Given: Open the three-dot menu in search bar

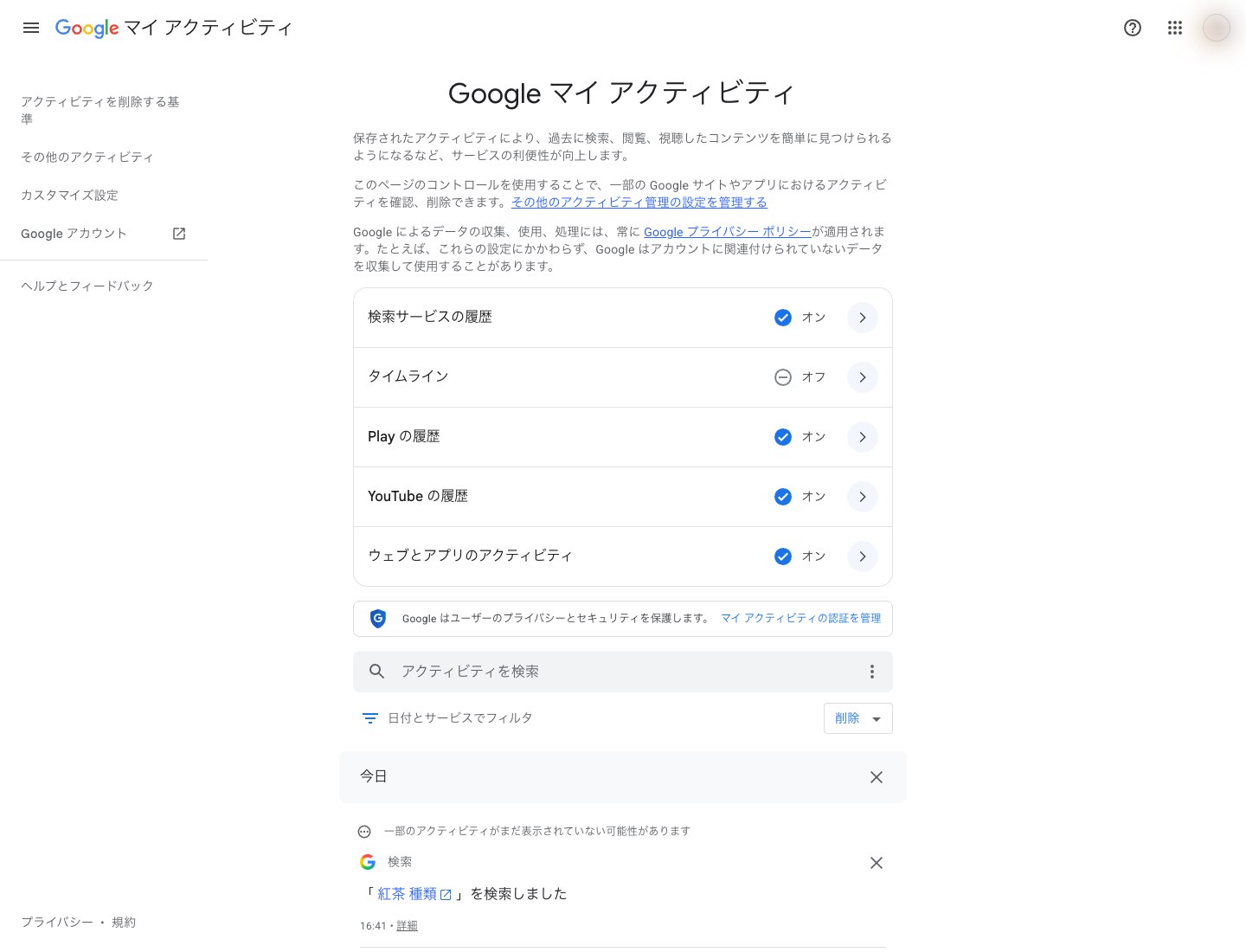Looking at the screenshot, I should coord(872,672).
